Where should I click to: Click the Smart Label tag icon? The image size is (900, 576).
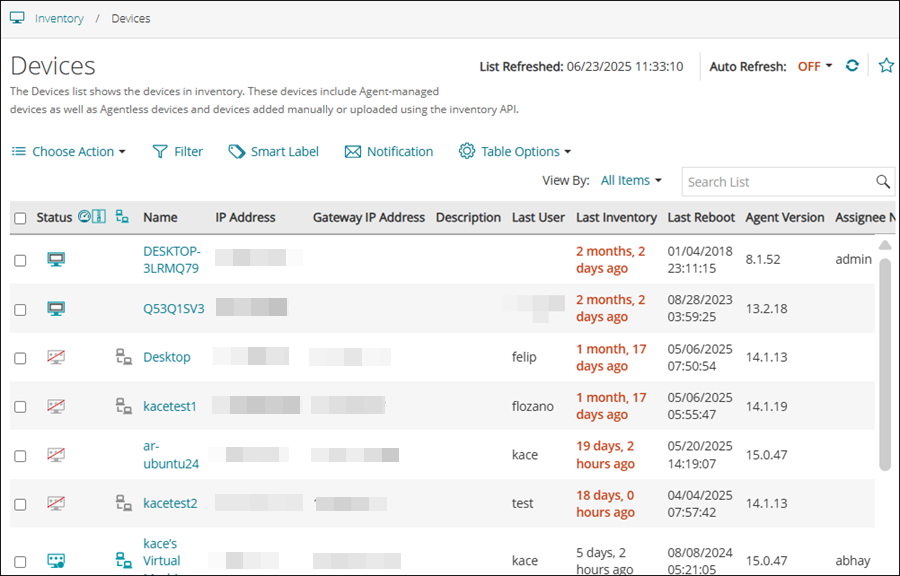pyautogui.click(x=238, y=151)
